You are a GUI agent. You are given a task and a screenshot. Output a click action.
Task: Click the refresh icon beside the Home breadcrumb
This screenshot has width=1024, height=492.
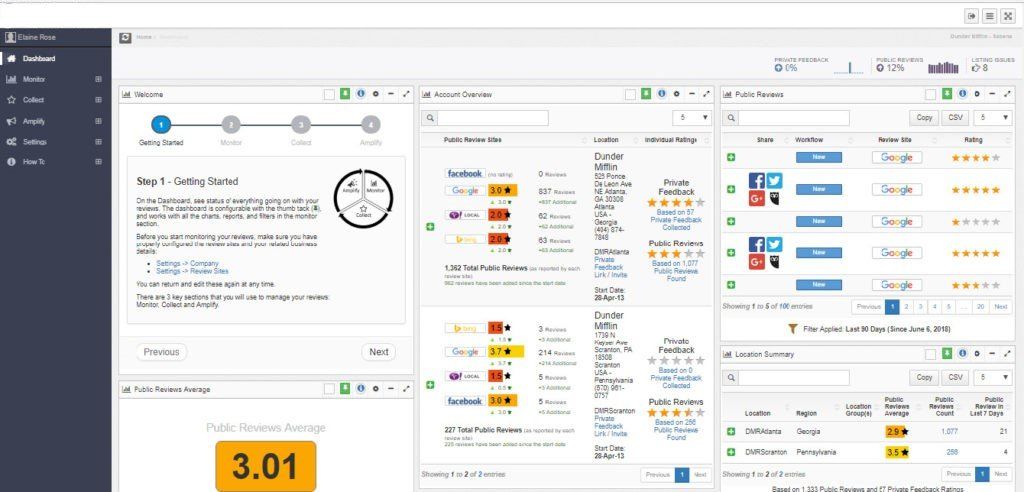[x=125, y=37]
